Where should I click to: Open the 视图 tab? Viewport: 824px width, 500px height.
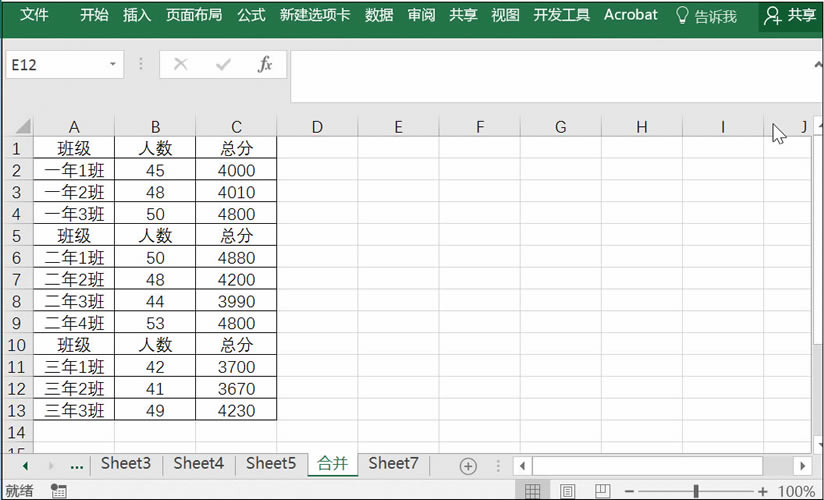click(505, 15)
